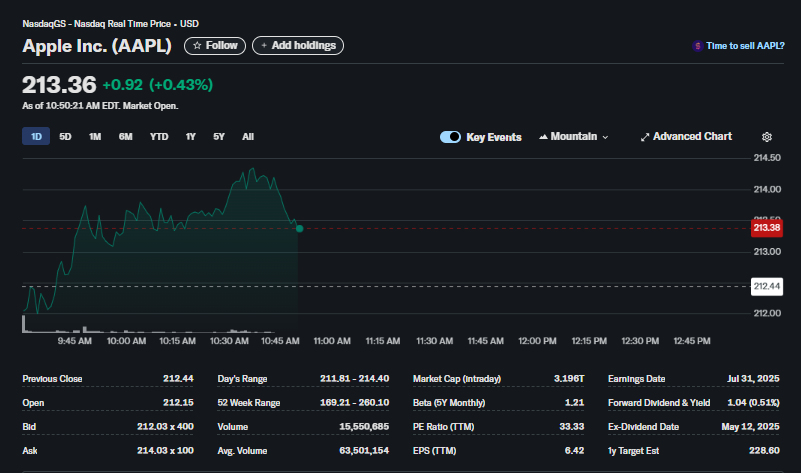Click the Volume value 15,550,685
The height and width of the screenshot is (473, 801).
364,427
